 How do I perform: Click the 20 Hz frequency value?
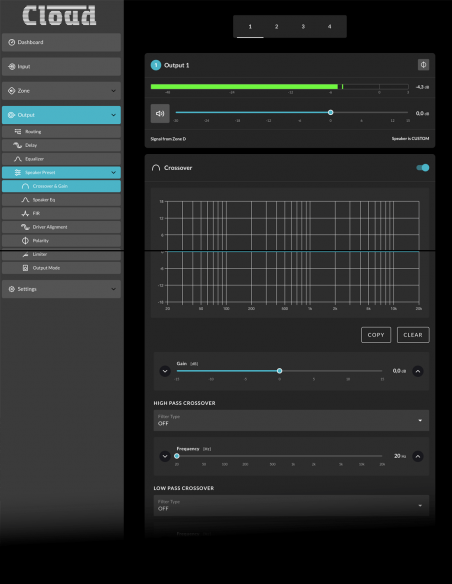click(400, 456)
